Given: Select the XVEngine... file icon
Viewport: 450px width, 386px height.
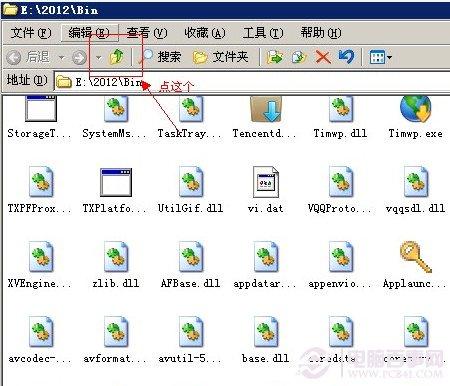Looking at the screenshot, I should click(41, 257).
